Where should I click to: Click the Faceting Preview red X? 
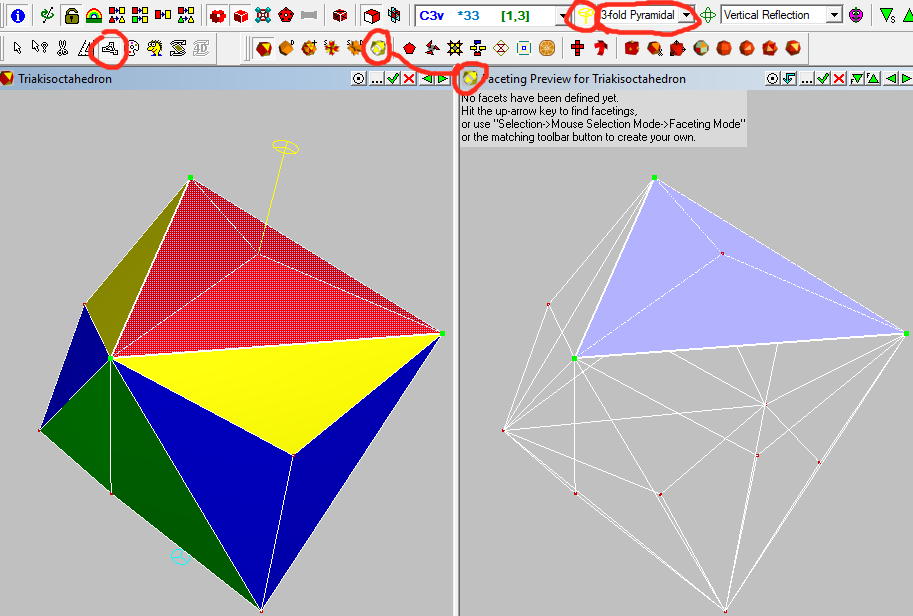pos(839,79)
